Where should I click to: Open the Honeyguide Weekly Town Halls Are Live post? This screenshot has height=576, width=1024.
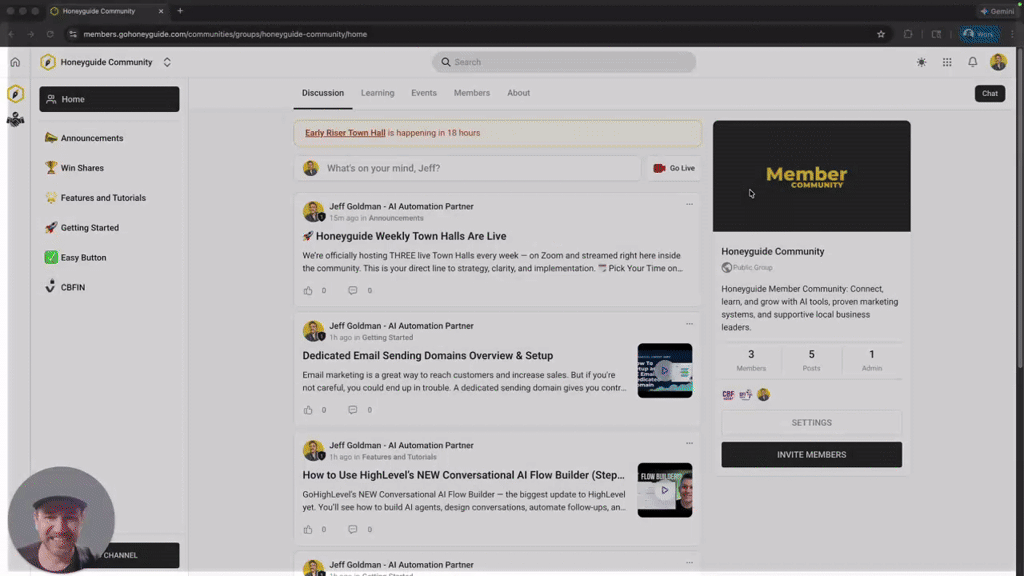404,236
